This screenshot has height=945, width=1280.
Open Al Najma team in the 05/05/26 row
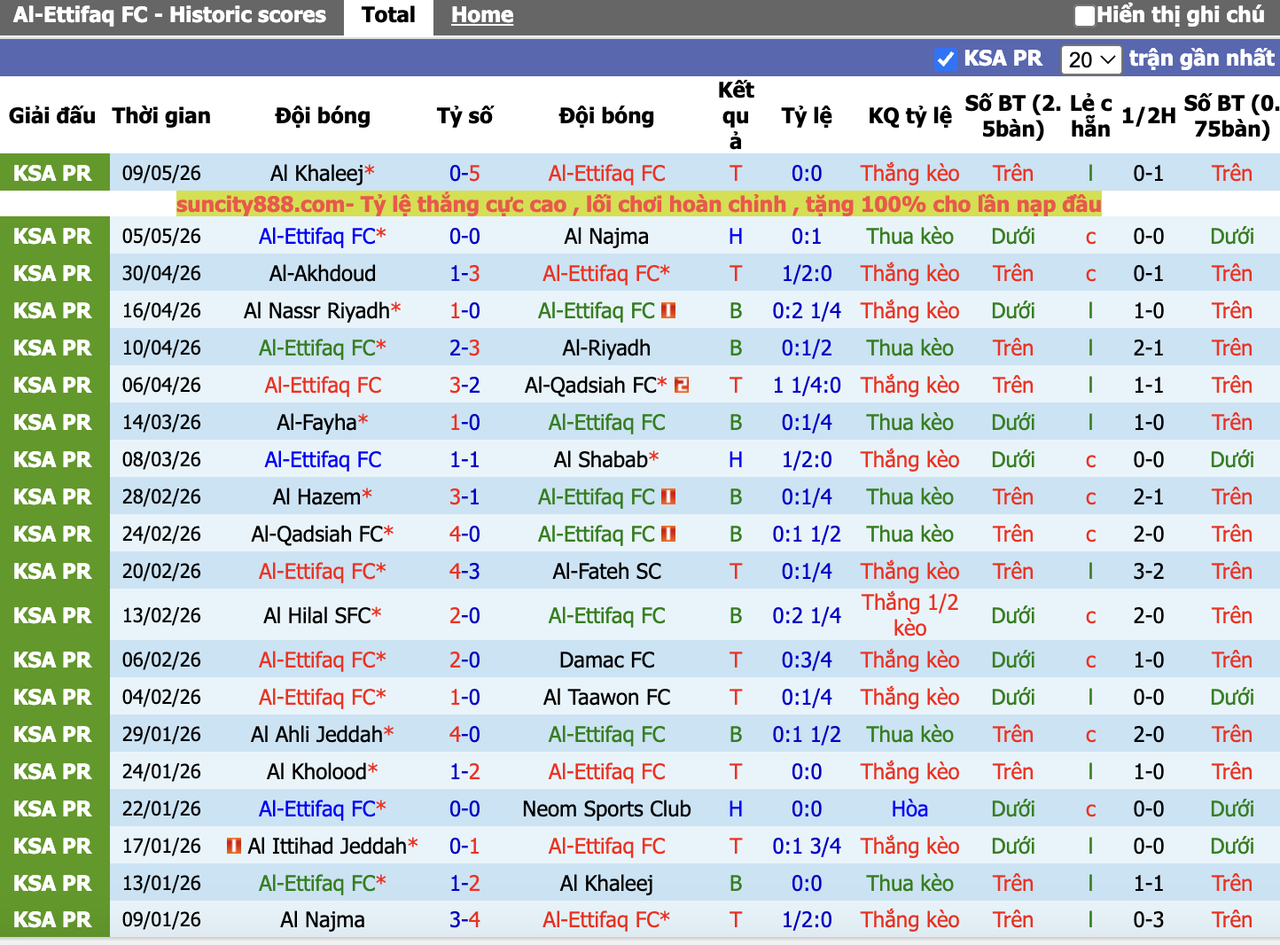[606, 237]
